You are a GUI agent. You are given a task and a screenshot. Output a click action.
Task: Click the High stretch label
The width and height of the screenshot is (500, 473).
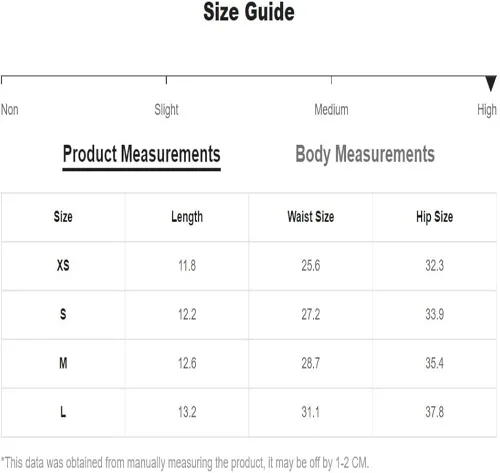[487, 110]
